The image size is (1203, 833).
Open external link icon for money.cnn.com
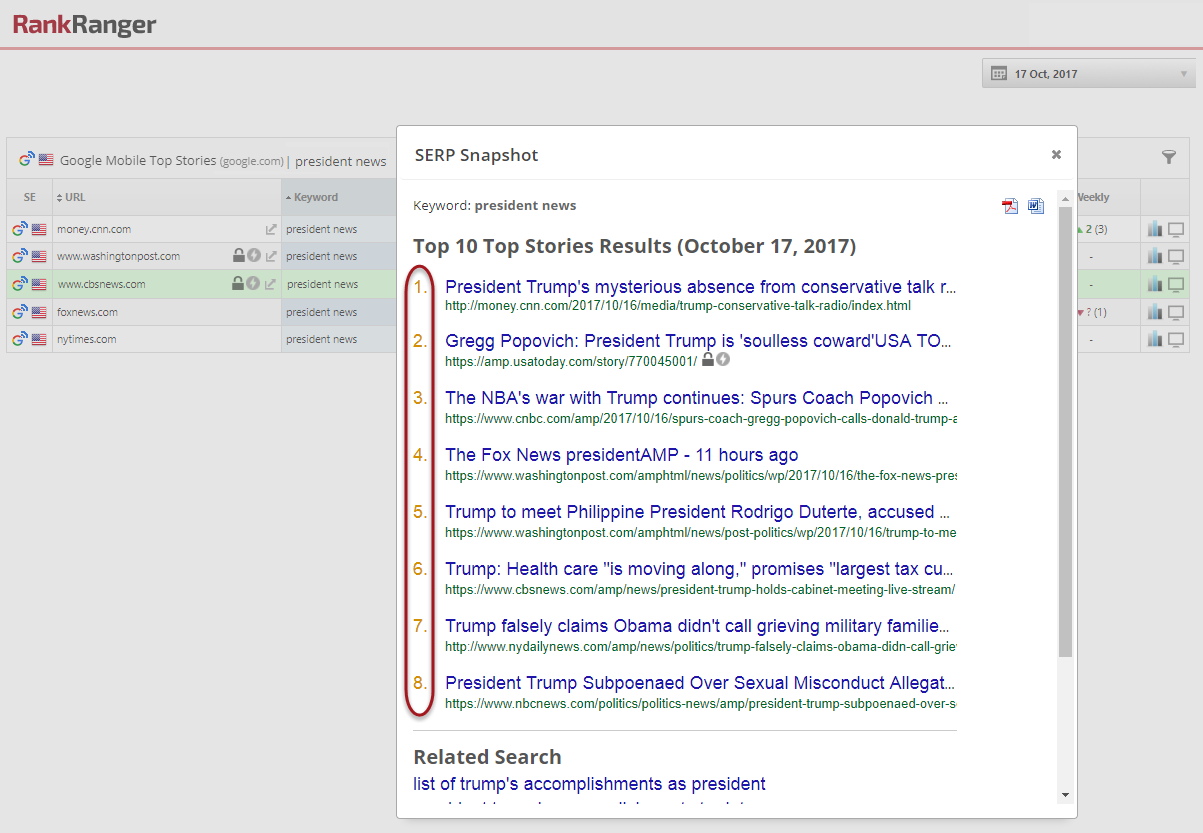click(270, 229)
